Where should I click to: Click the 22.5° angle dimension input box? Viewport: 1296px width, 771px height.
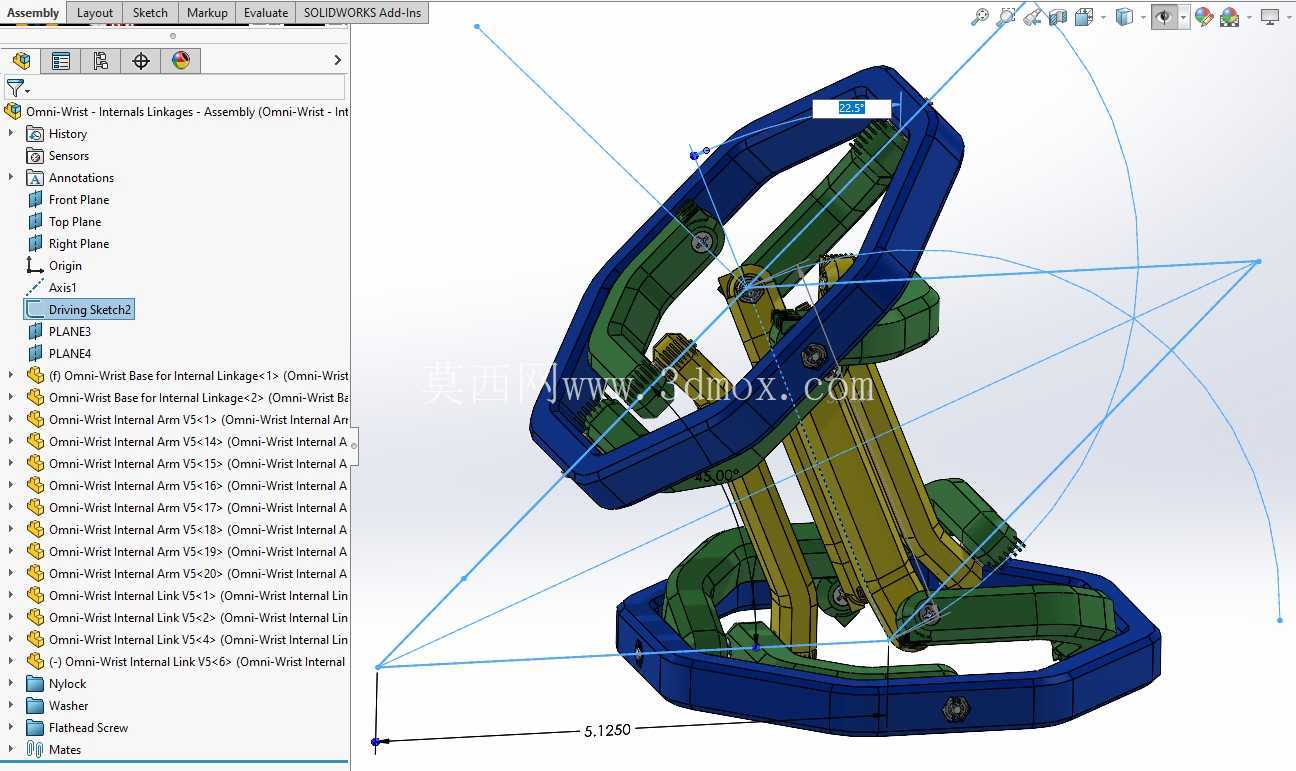(x=851, y=108)
